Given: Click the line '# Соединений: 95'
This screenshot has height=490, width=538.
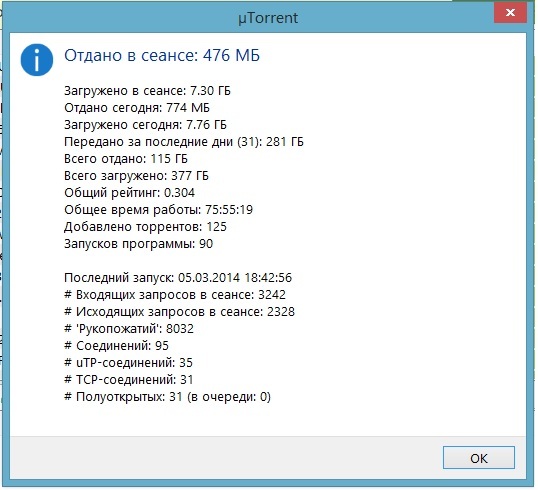Looking at the screenshot, I should 117,346.
